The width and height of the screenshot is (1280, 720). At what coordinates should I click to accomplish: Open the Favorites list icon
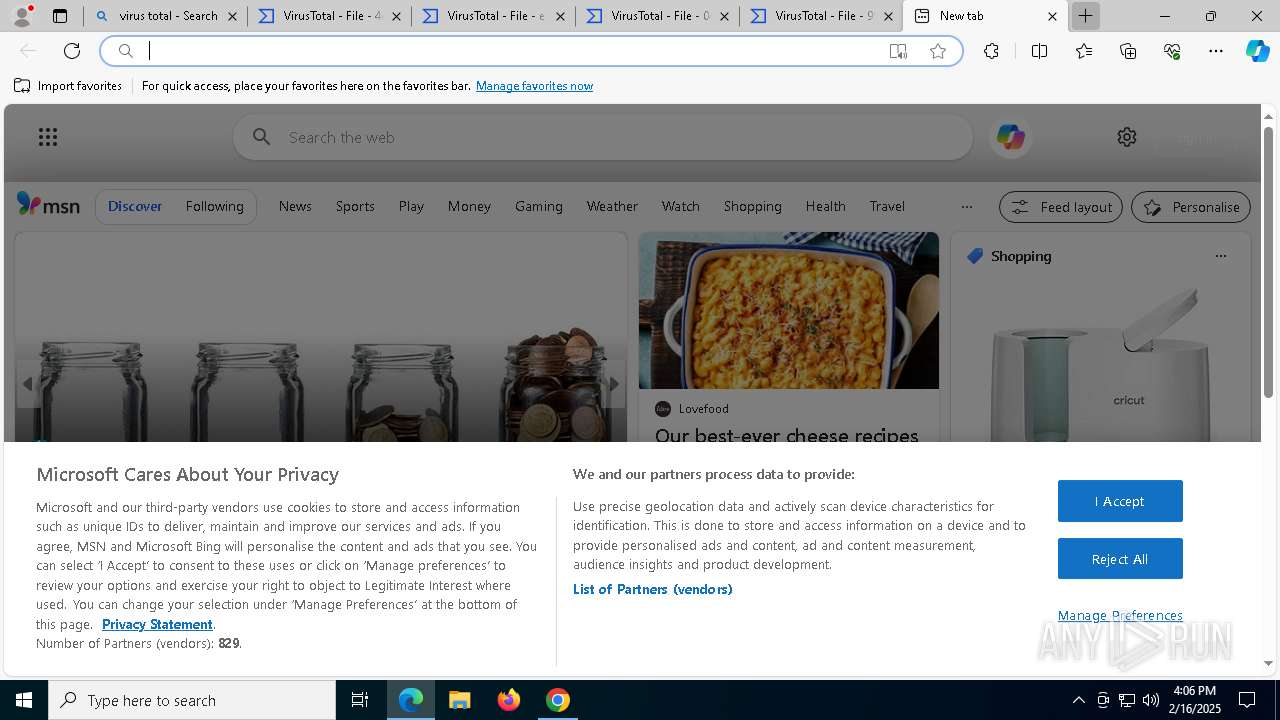(x=1084, y=51)
